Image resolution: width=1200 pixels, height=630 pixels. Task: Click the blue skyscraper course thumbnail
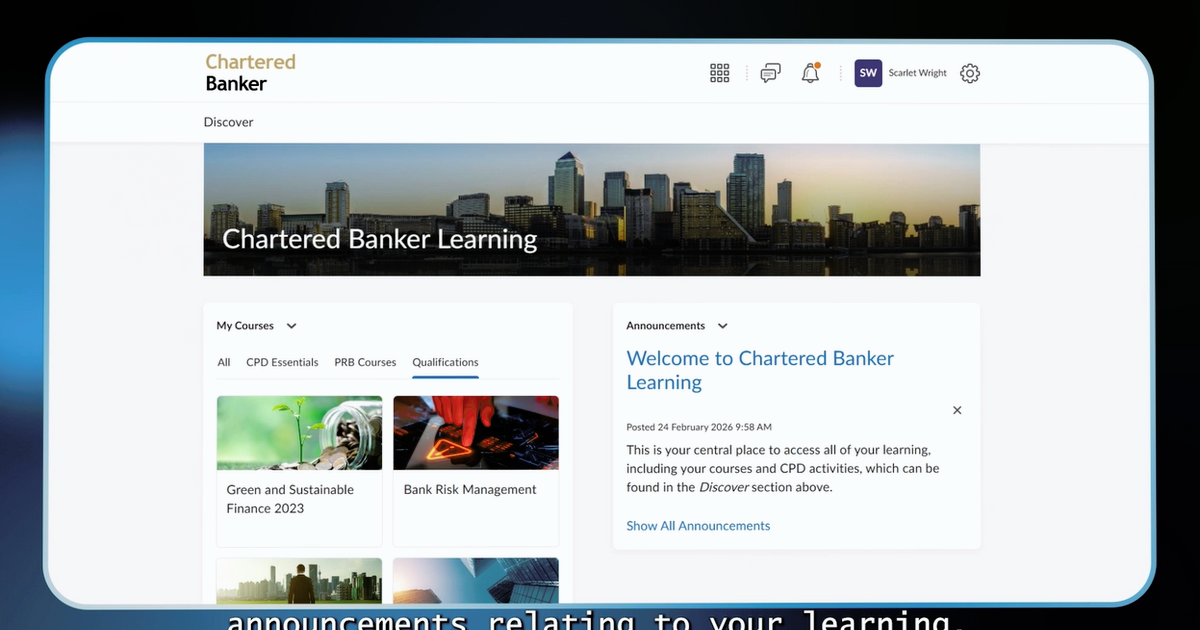pos(476,581)
